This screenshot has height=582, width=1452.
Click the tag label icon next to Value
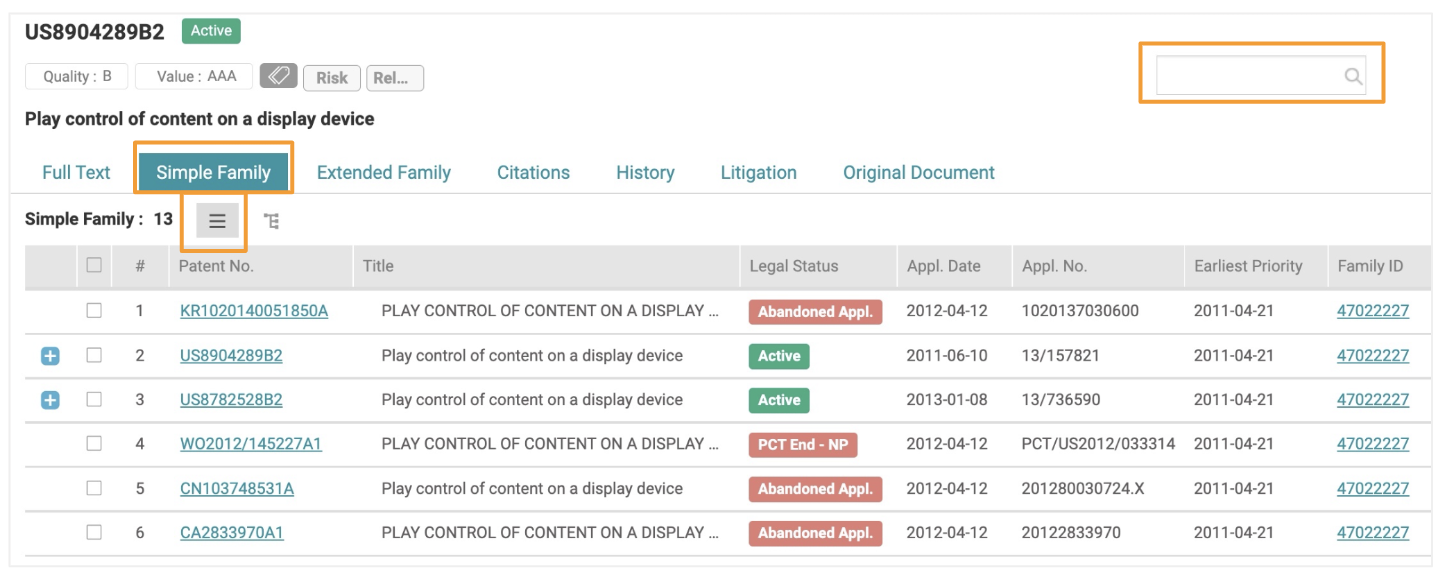pos(279,76)
